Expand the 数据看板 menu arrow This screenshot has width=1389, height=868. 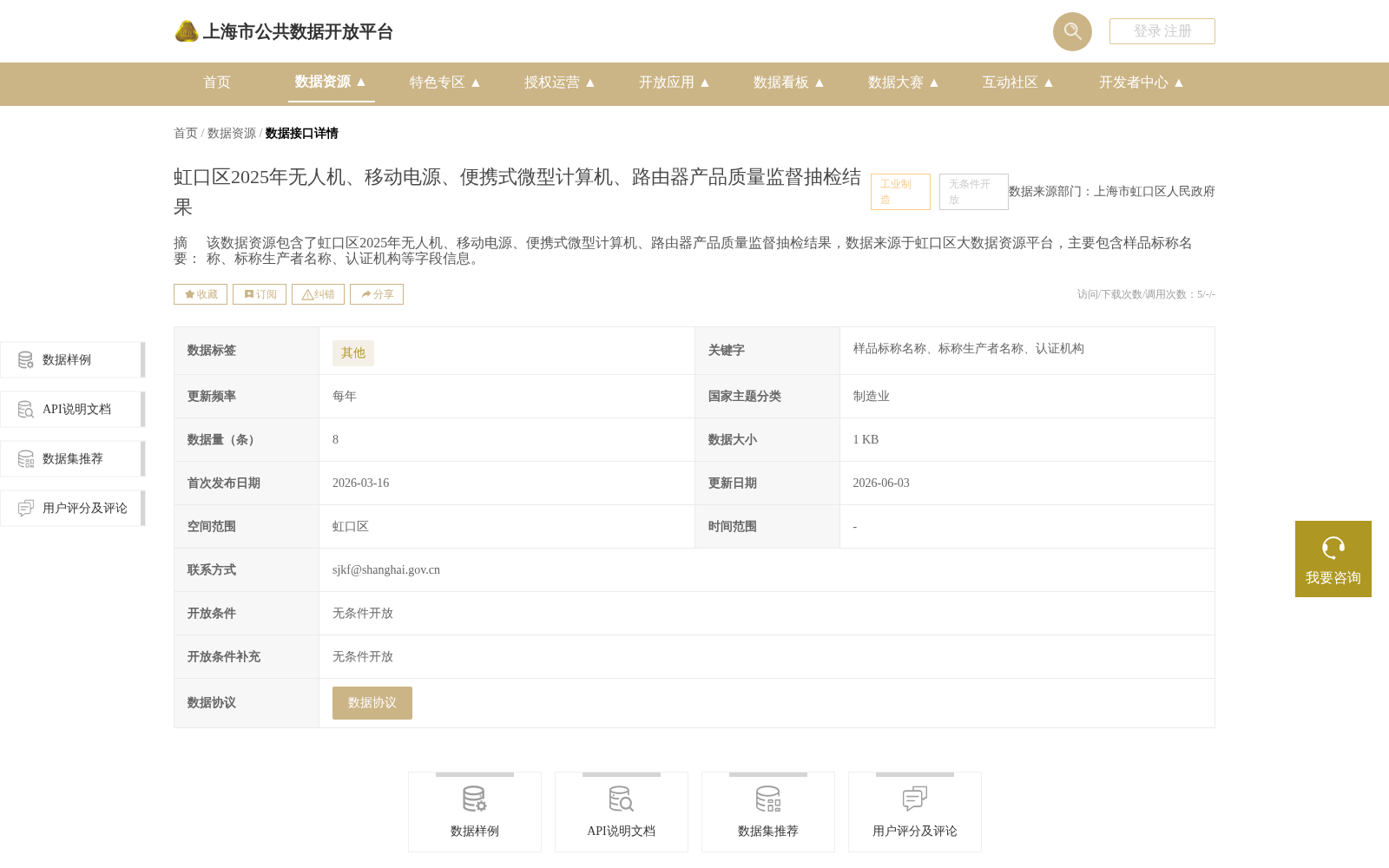(820, 82)
